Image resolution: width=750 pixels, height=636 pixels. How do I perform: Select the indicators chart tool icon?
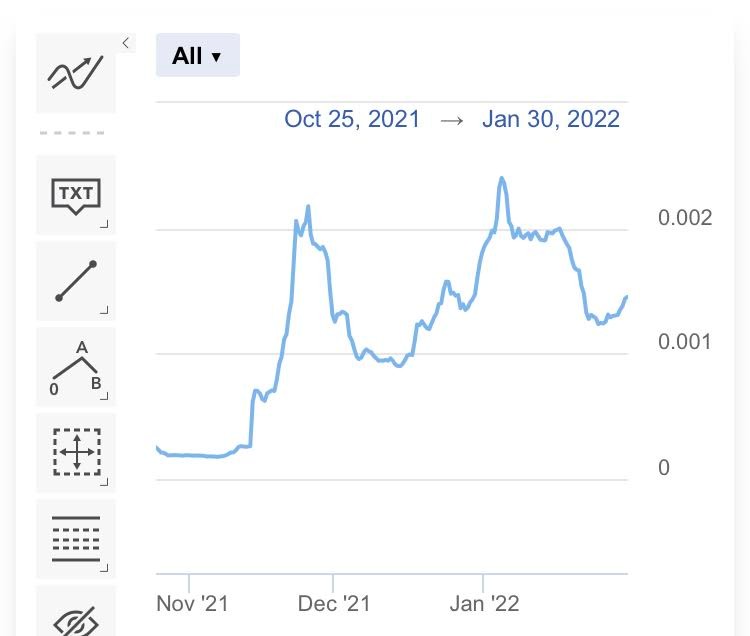76,73
